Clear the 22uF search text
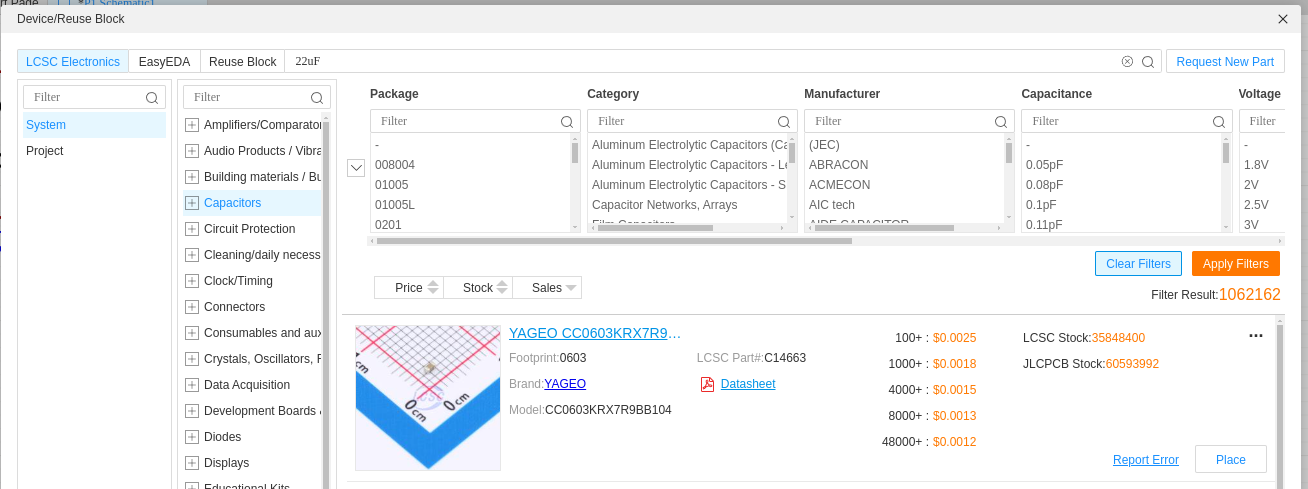 click(1127, 61)
